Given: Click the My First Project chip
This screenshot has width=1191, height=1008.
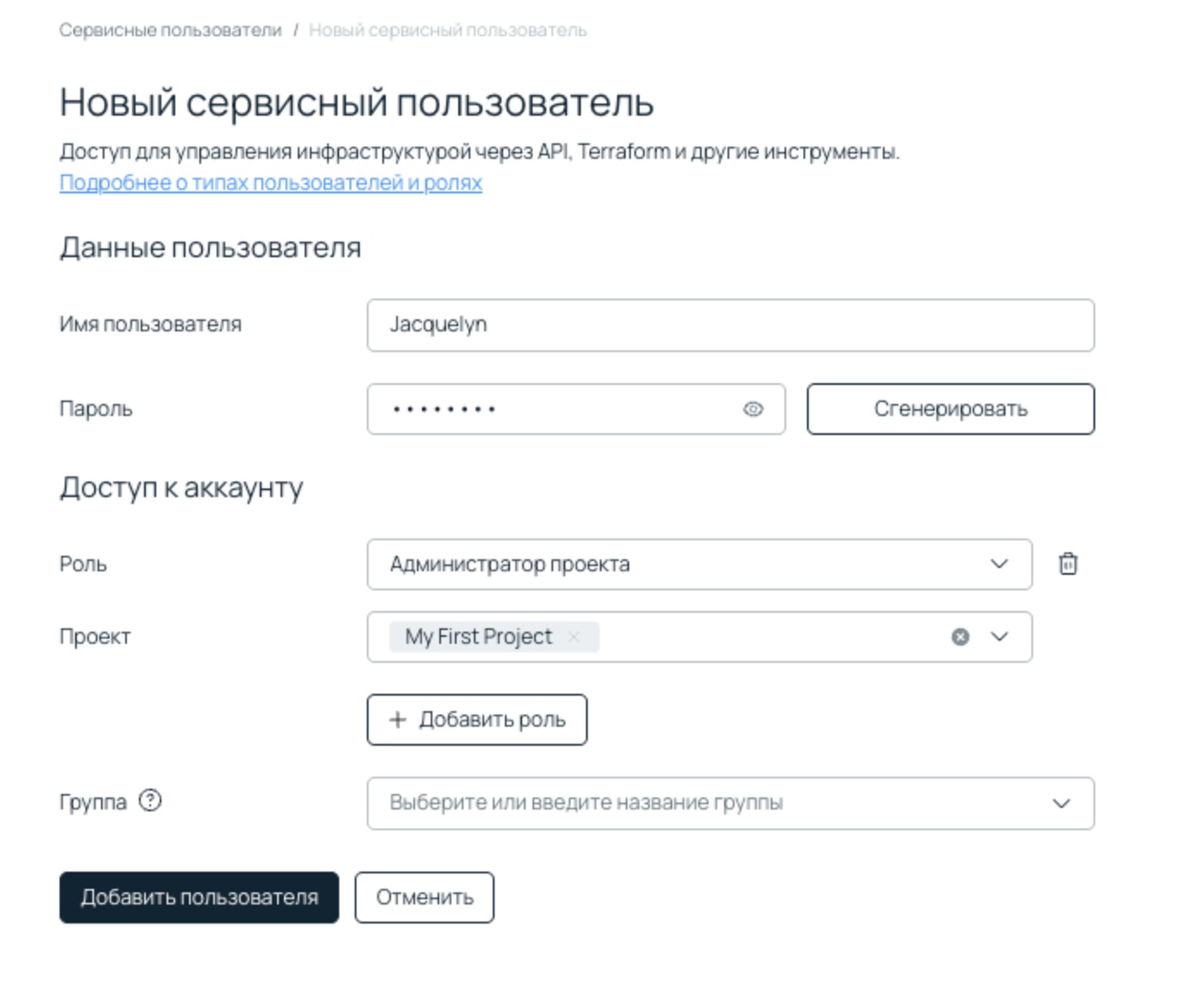Looking at the screenshot, I should coord(478,637).
